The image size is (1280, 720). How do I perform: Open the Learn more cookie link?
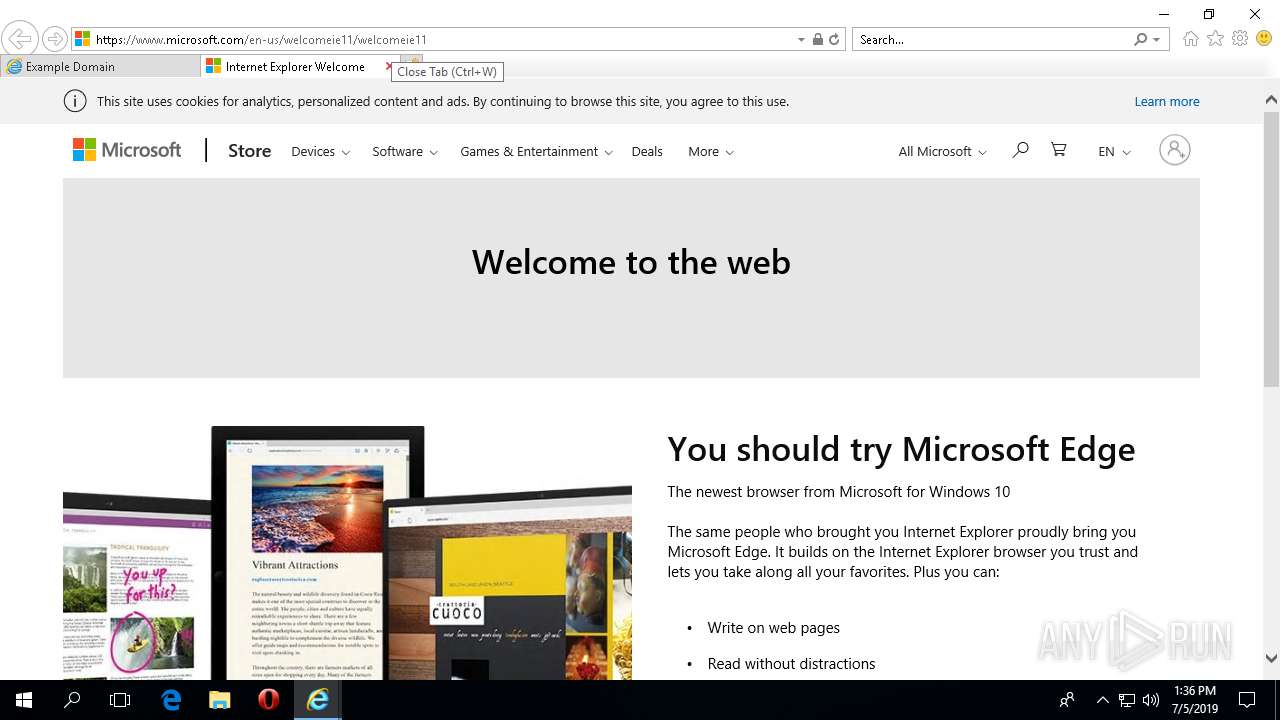click(1166, 101)
